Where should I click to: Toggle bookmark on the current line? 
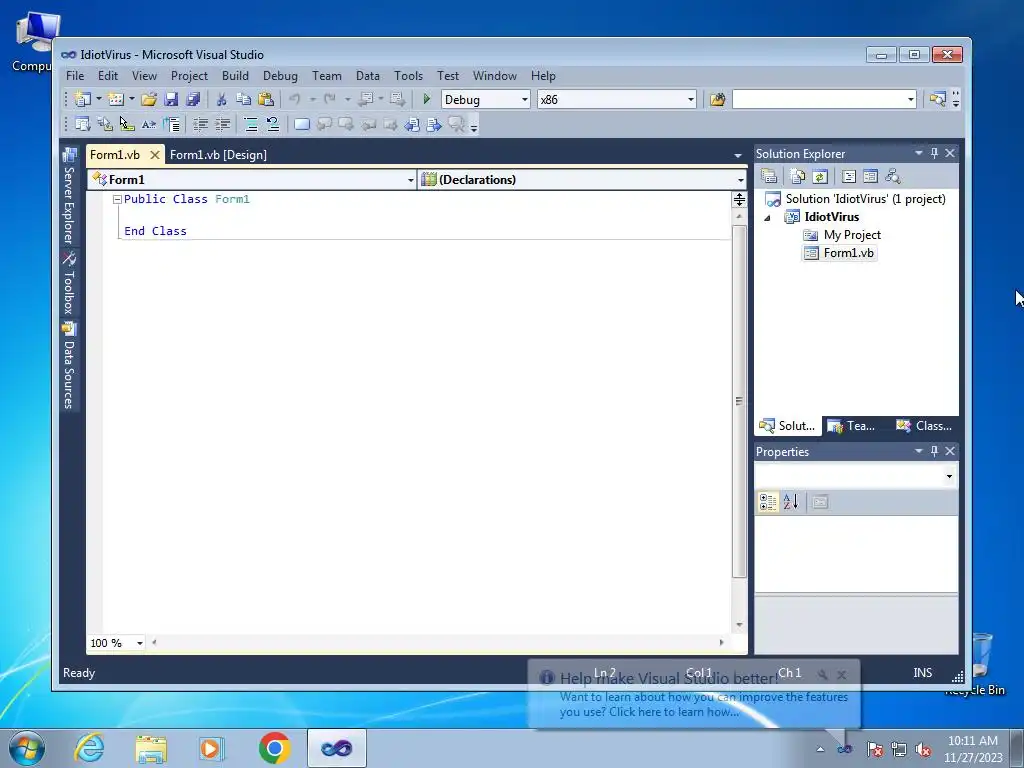(302, 124)
